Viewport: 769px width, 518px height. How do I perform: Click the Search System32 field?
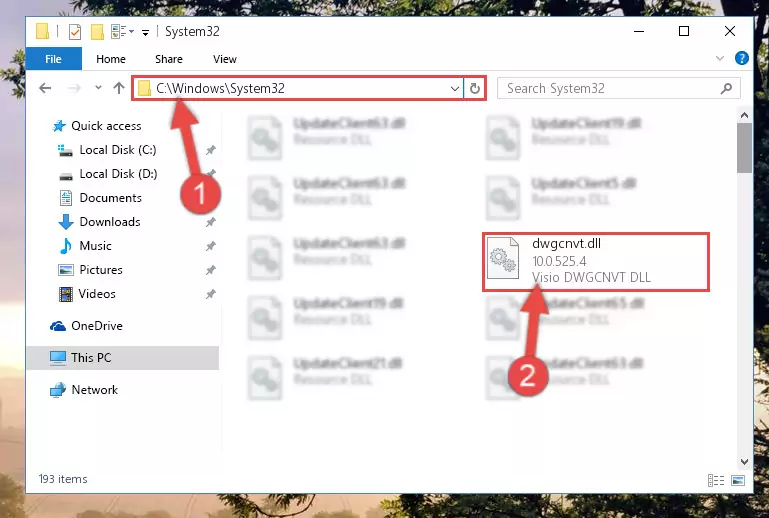pyautogui.click(x=618, y=88)
